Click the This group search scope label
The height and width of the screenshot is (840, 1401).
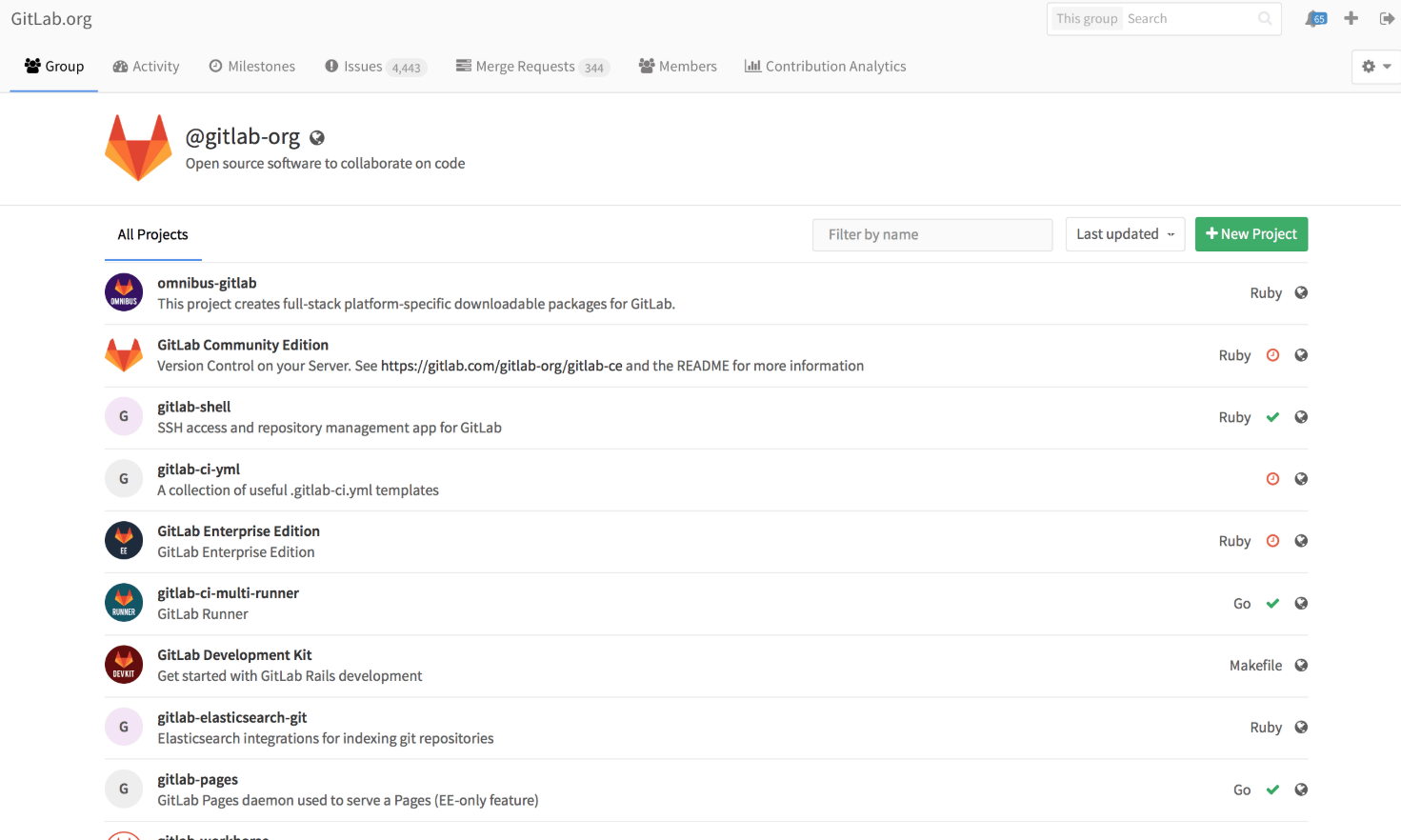pyautogui.click(x=1087, y=18)
